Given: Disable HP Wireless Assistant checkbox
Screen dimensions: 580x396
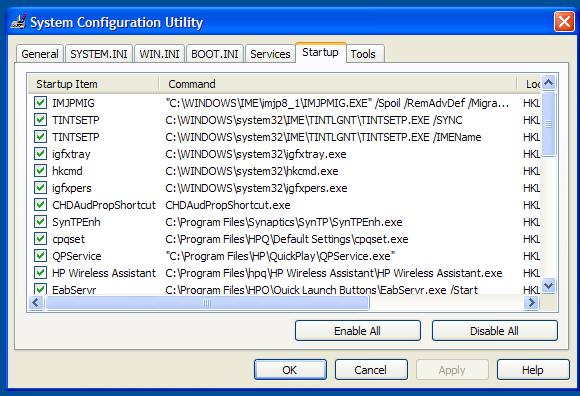Looking at the screenshot, I should 40,273.
